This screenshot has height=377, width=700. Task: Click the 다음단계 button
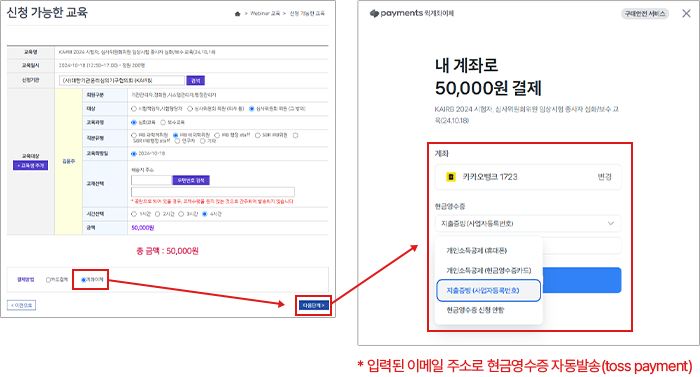(313, 306)
